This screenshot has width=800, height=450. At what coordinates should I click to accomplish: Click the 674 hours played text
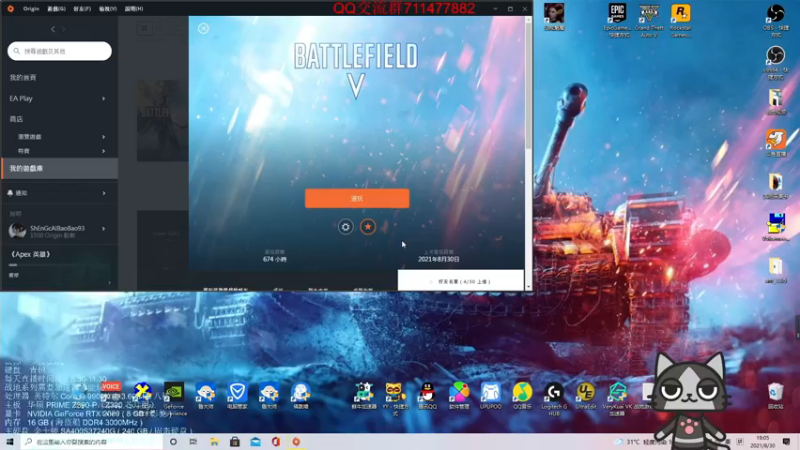coord(274,259)
